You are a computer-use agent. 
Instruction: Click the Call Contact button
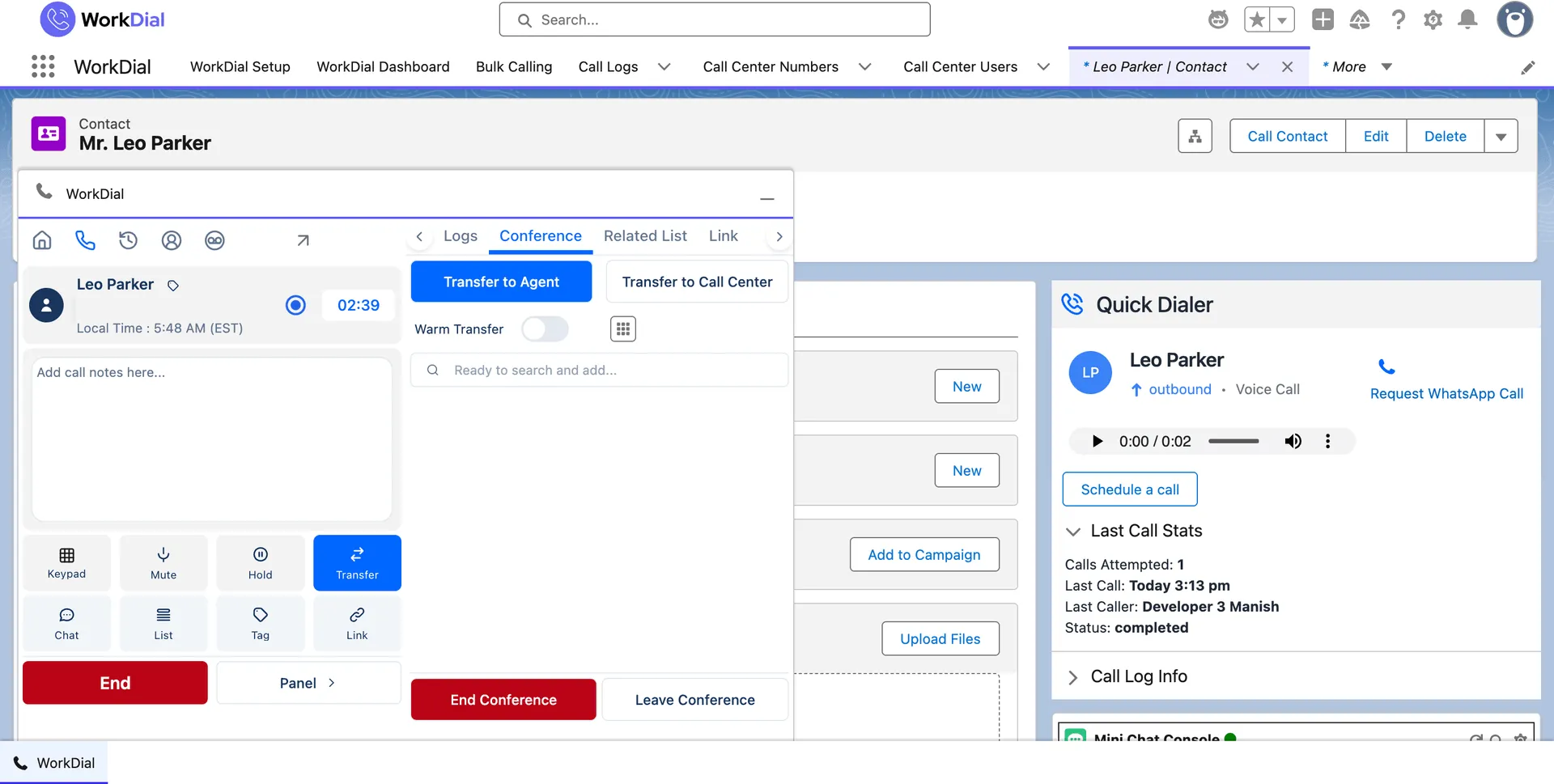(1287, 136)
